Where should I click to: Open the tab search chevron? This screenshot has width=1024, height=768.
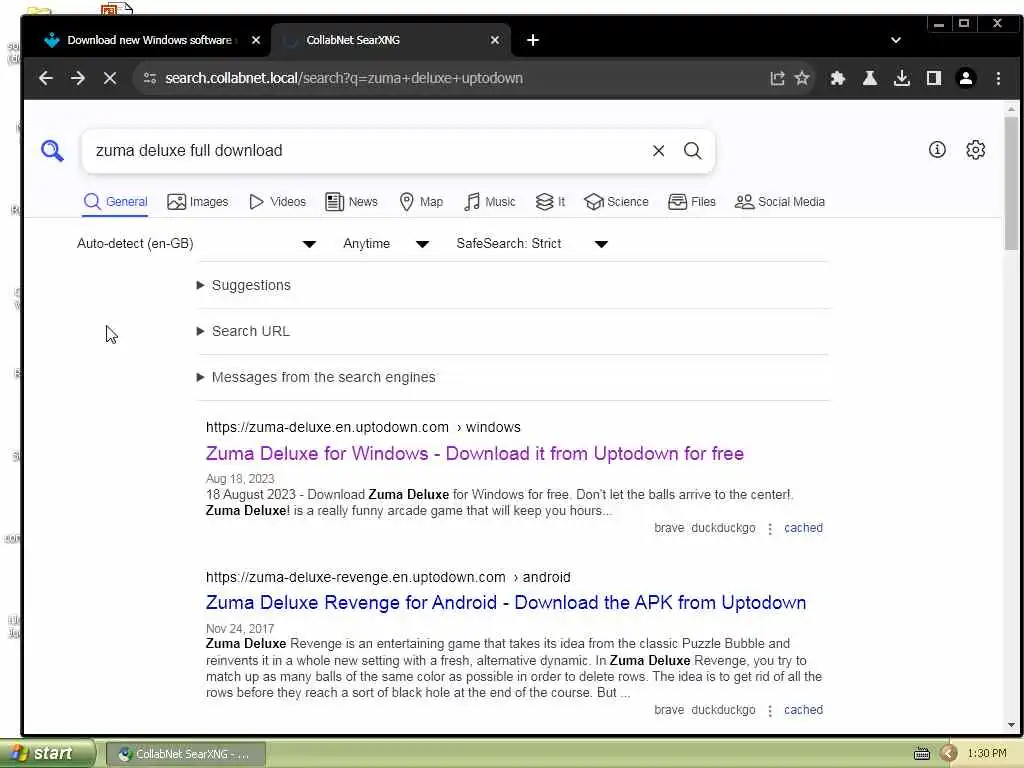click(896, 40)
